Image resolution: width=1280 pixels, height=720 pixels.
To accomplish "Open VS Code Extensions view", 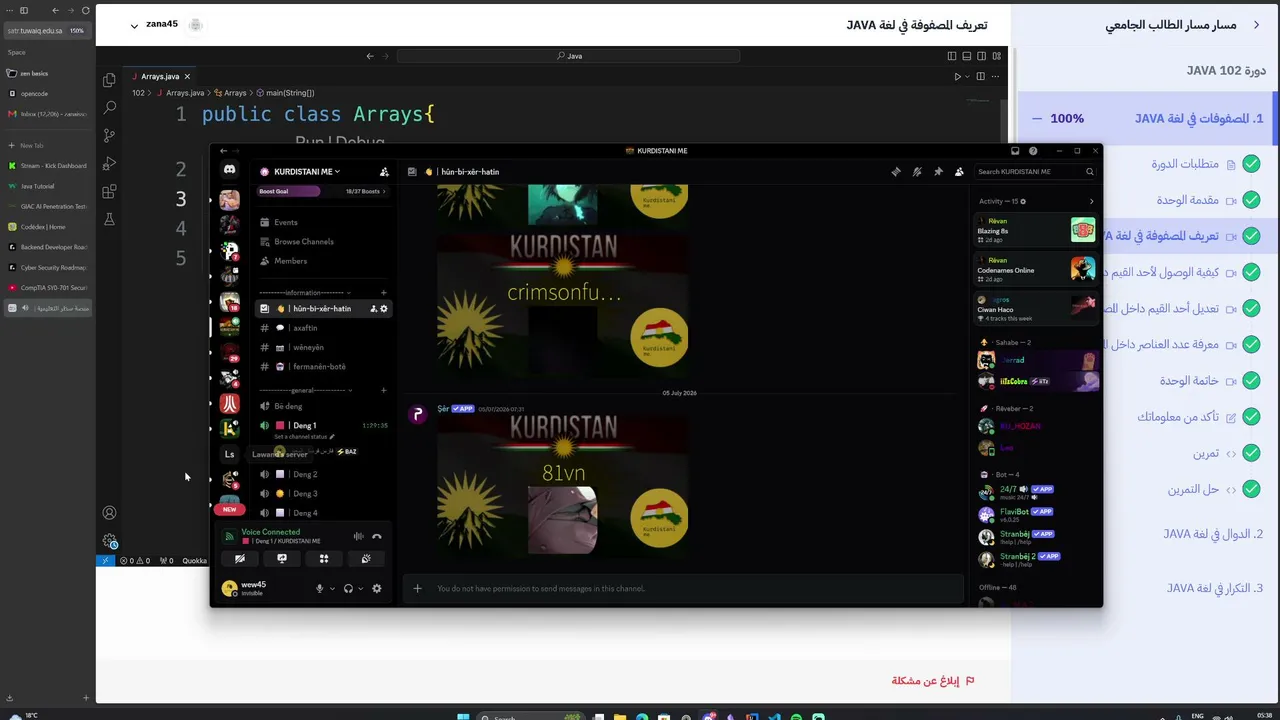I will 109,191.
